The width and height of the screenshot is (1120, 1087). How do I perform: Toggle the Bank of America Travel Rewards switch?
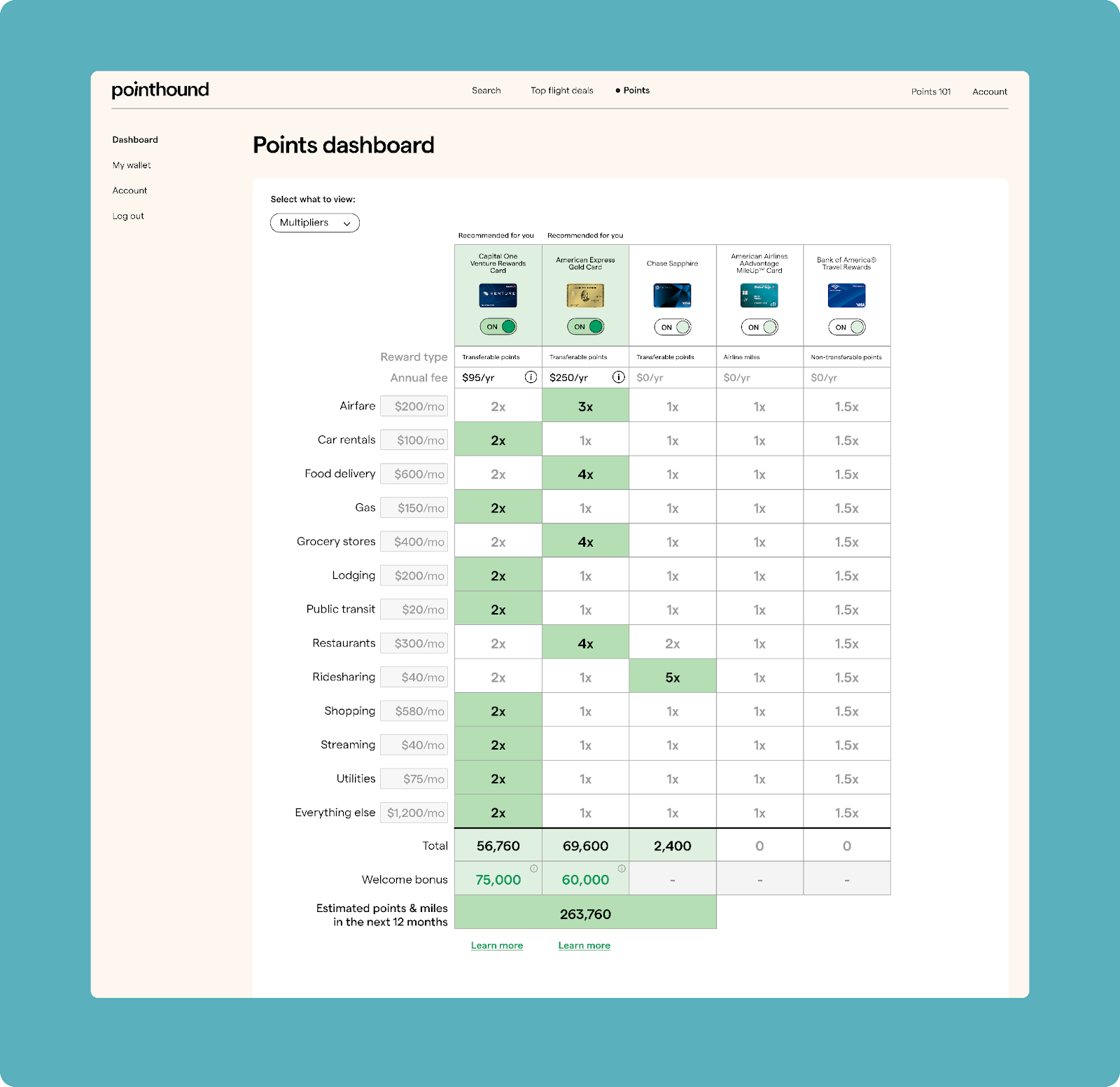[846, 327]
